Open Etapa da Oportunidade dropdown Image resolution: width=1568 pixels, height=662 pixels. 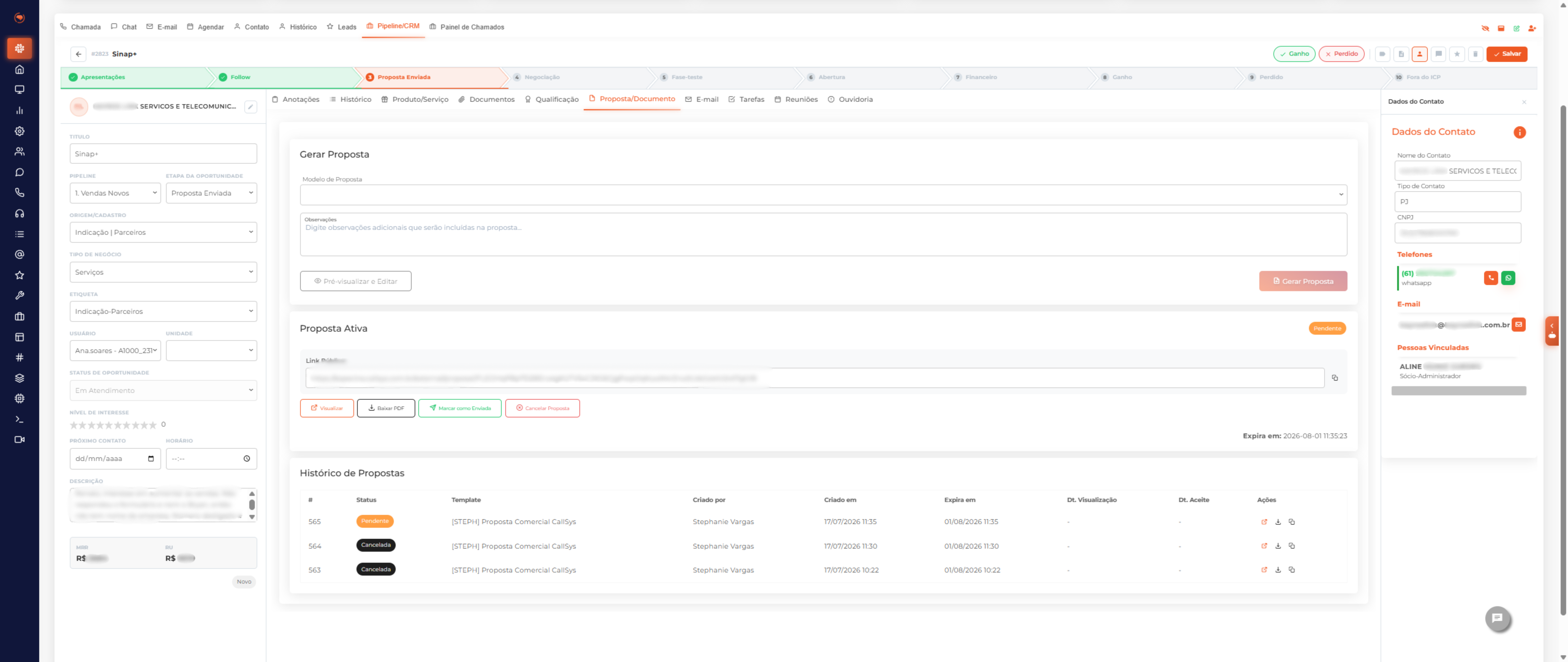[211, 193]
